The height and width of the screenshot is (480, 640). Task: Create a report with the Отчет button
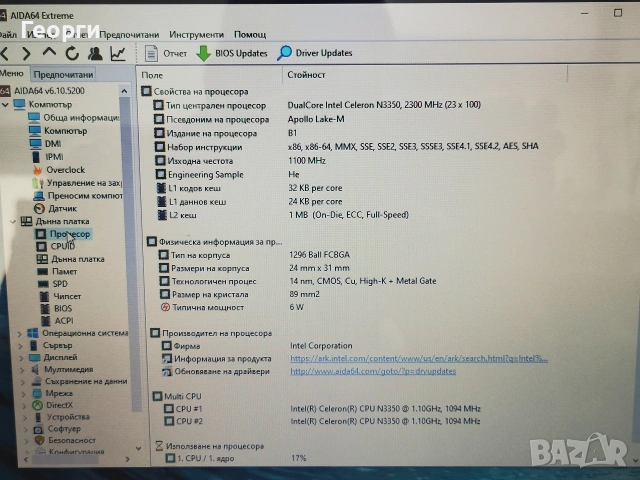166,53
